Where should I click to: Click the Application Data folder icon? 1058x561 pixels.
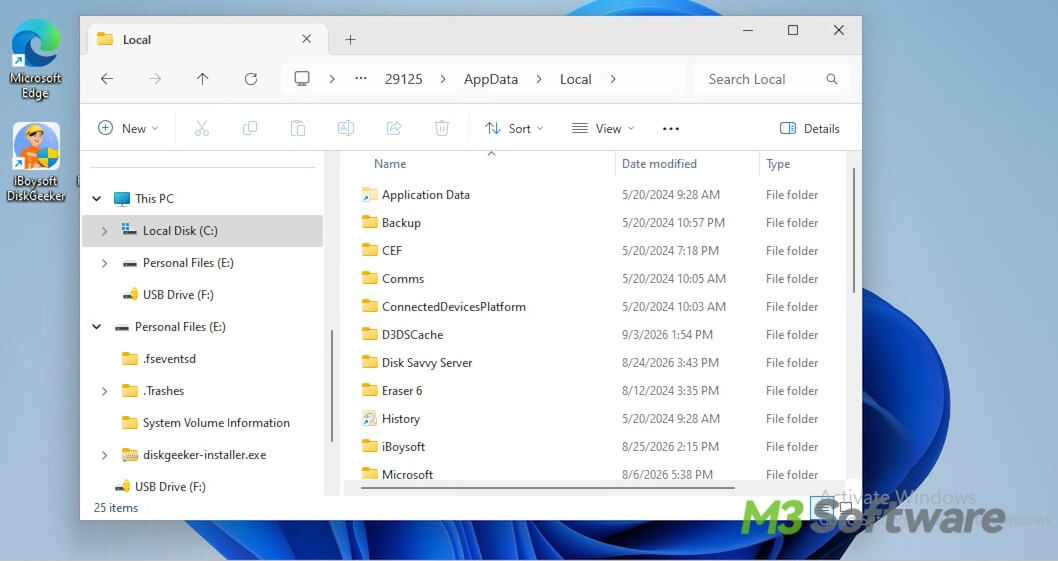(x=369, y=195)
